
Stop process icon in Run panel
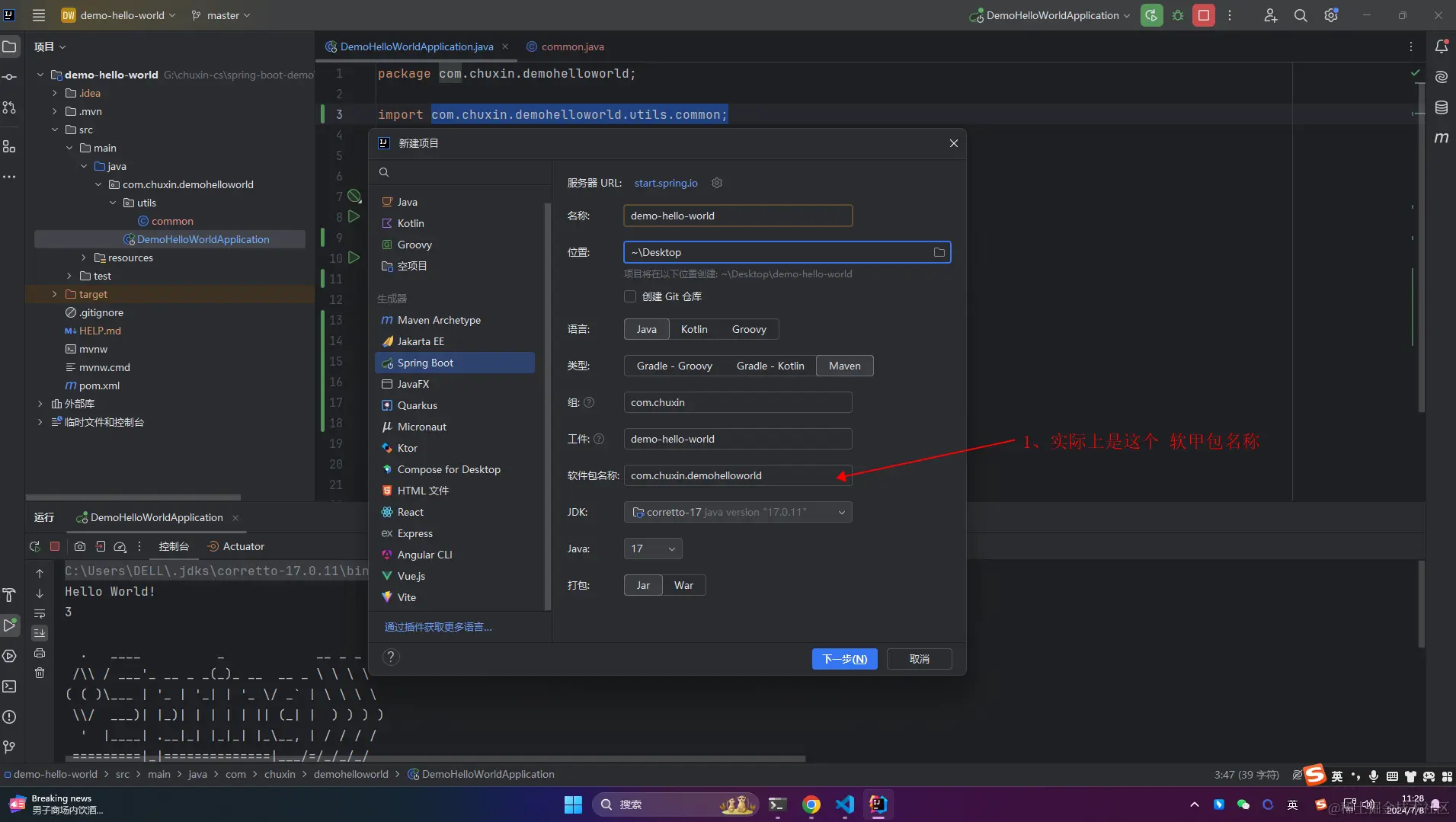coord(55,546)
